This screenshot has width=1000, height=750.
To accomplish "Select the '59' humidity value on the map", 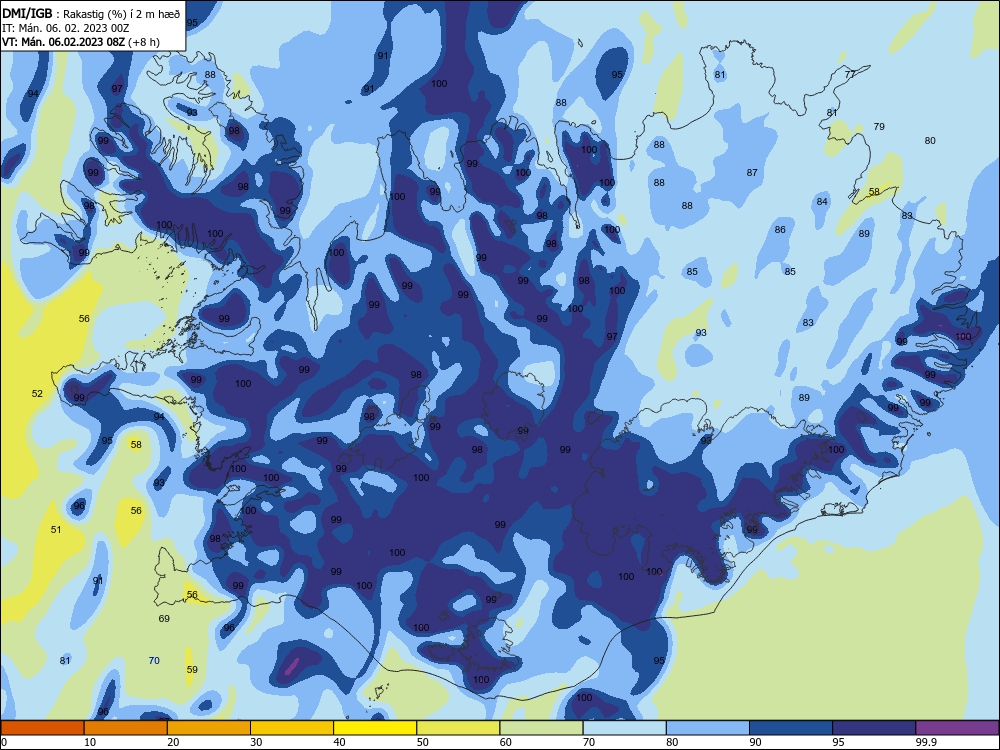I will click(193, 670).
